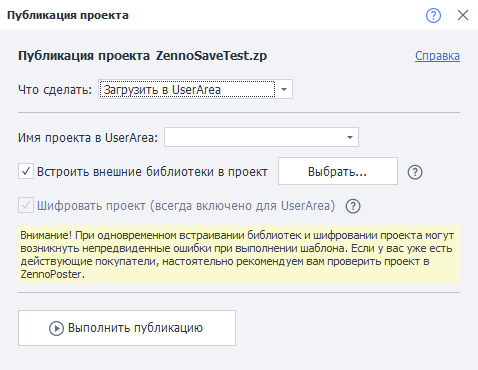Show help icon for Шифровать проект

(x=353, y=206)
